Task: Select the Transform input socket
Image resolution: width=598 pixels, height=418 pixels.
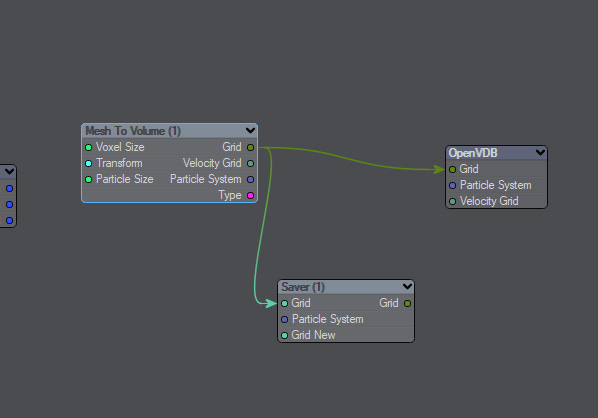Action: [x=88, y=163]
